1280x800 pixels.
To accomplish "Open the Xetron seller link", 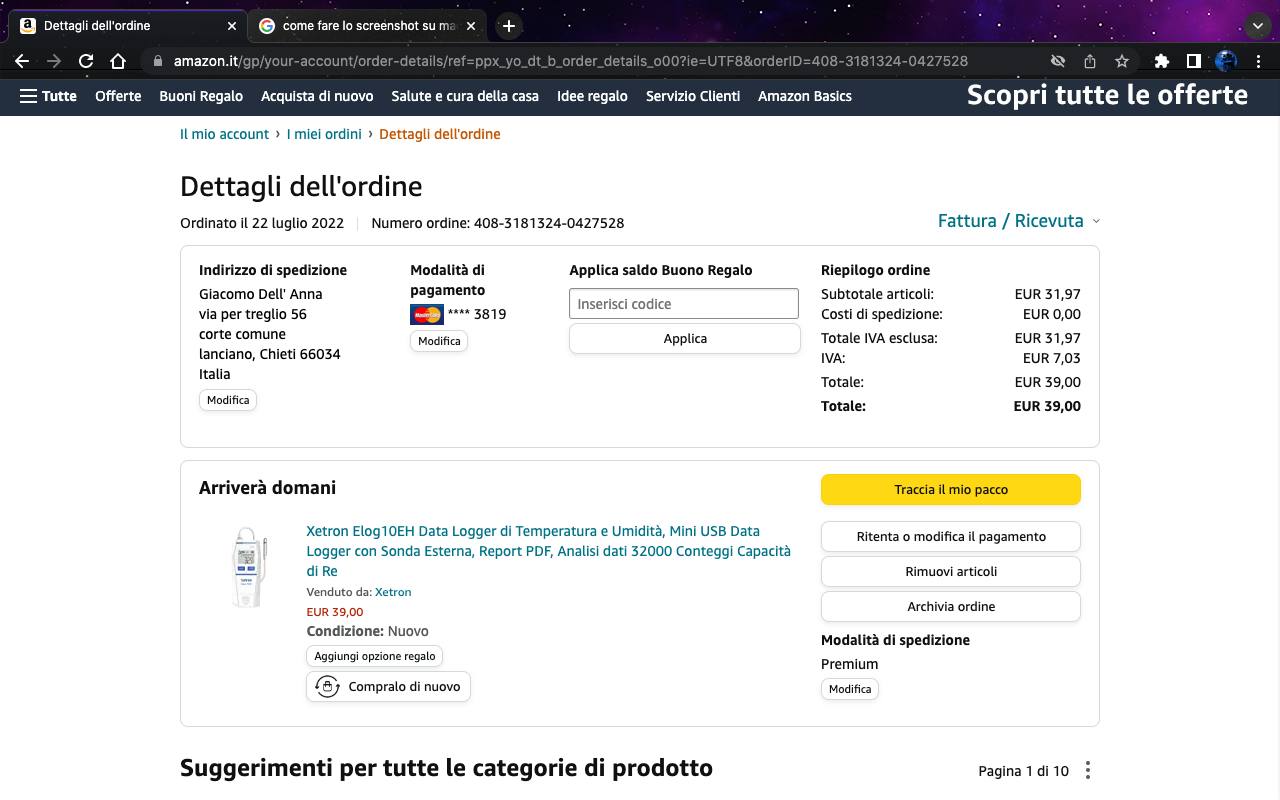I will coord(393,592).
